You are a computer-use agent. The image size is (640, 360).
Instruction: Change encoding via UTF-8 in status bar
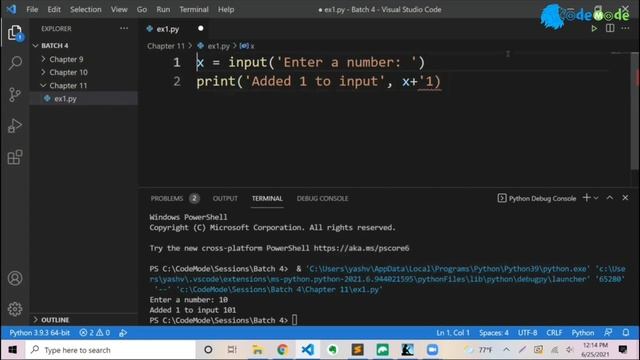coord(527,333)
